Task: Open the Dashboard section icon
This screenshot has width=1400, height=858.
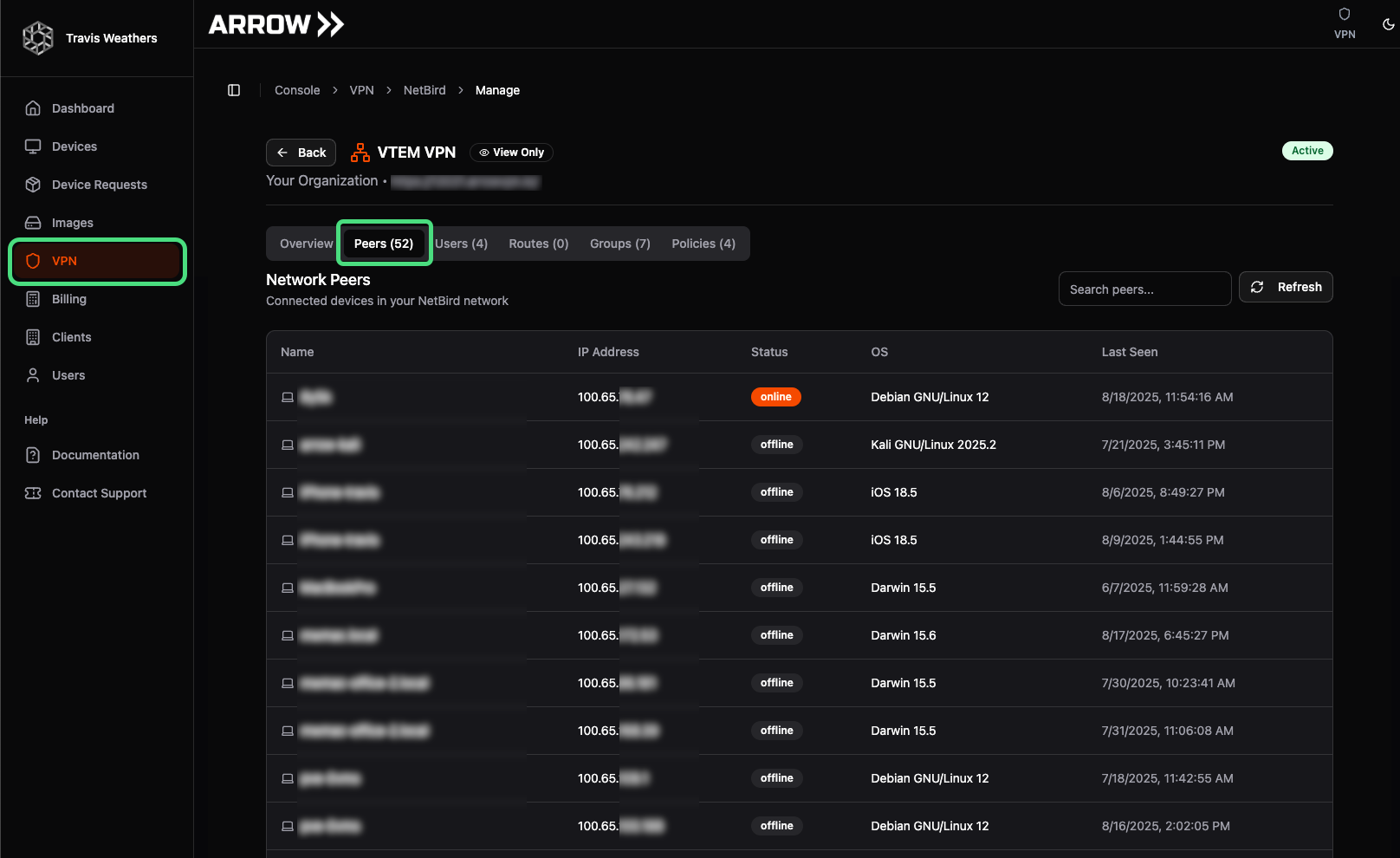Action: tap(33, 107)
